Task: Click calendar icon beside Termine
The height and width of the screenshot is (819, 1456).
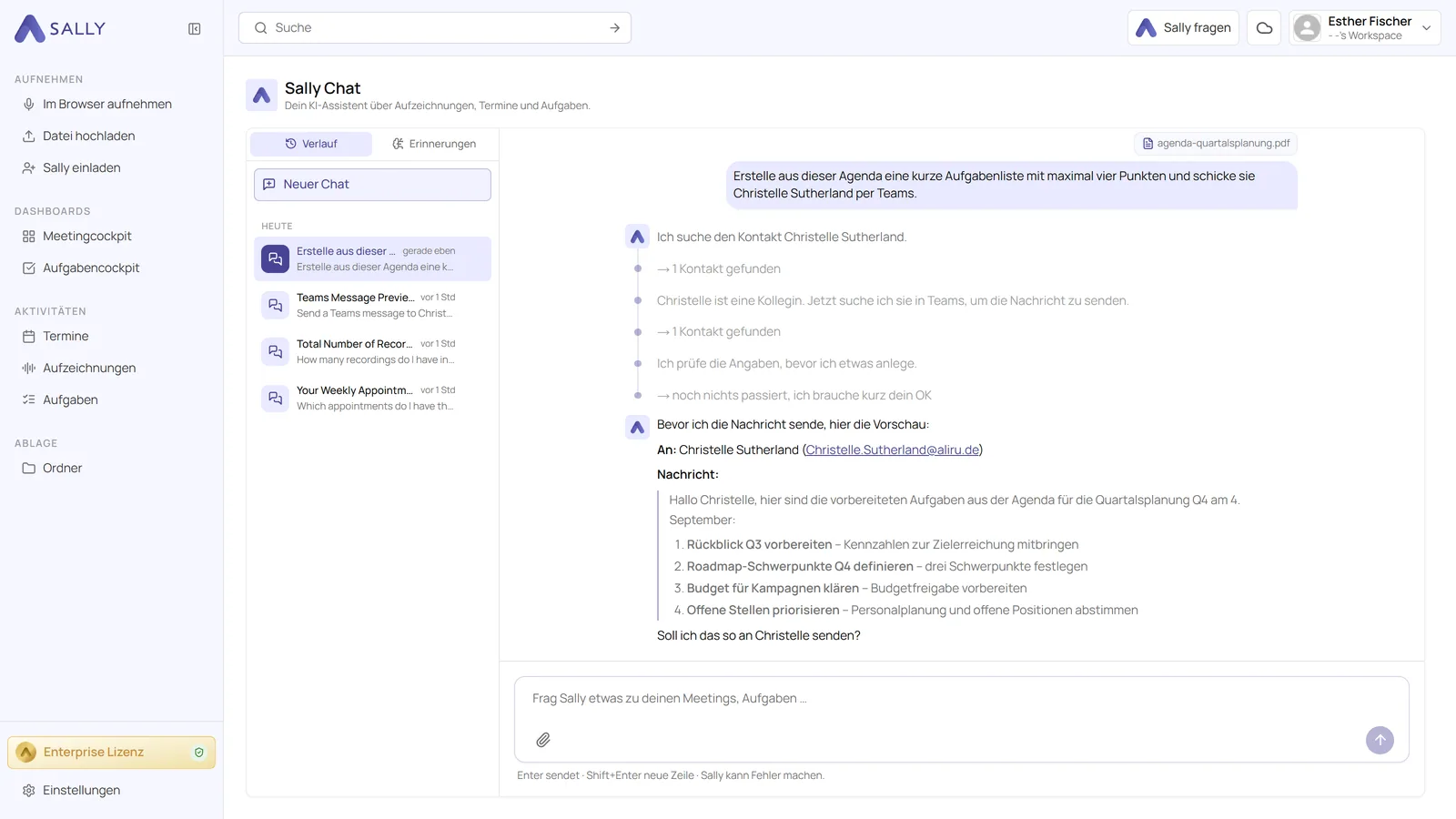Action: [29, 337]
